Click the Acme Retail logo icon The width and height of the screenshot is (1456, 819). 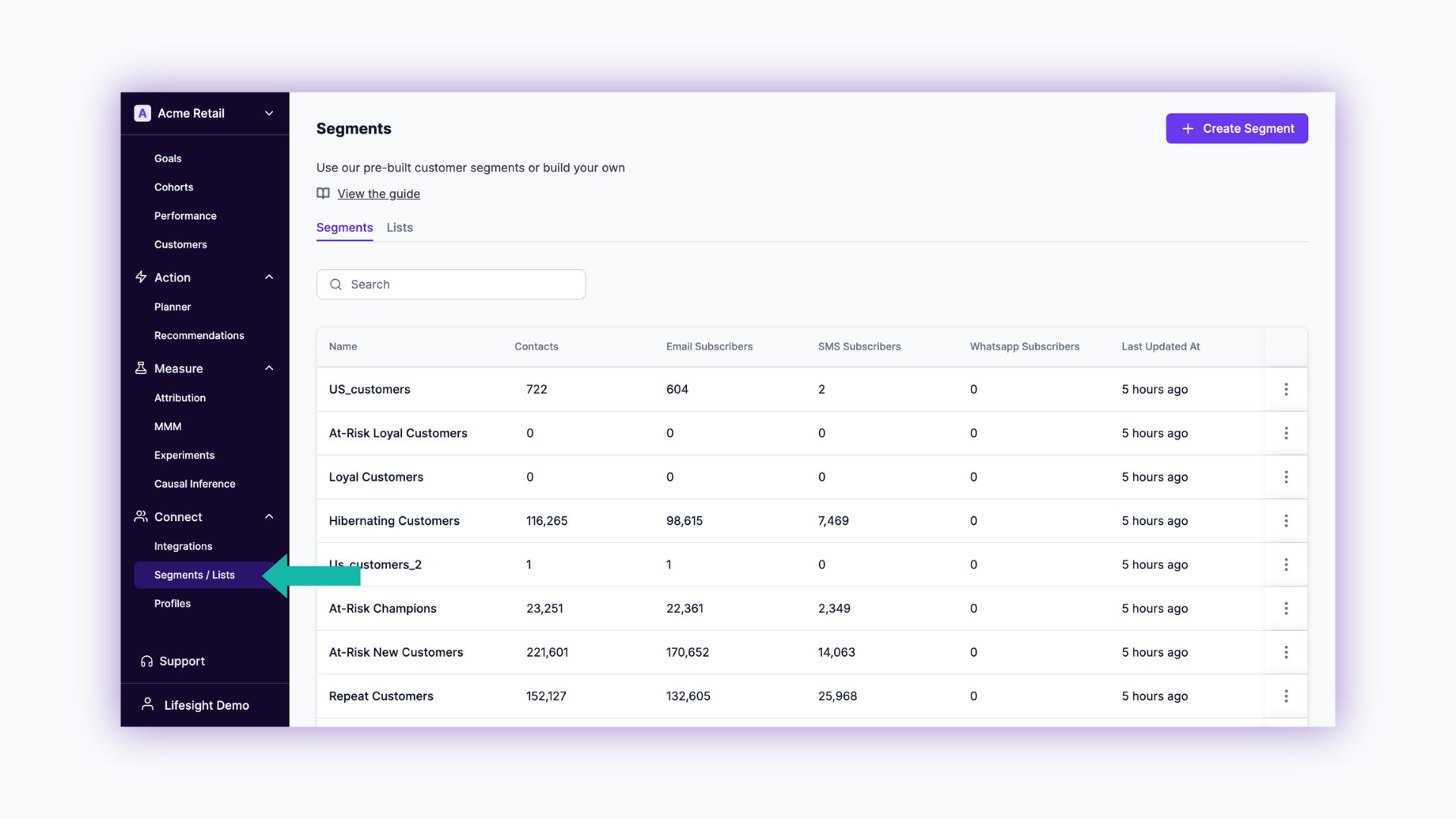(142, 113)
